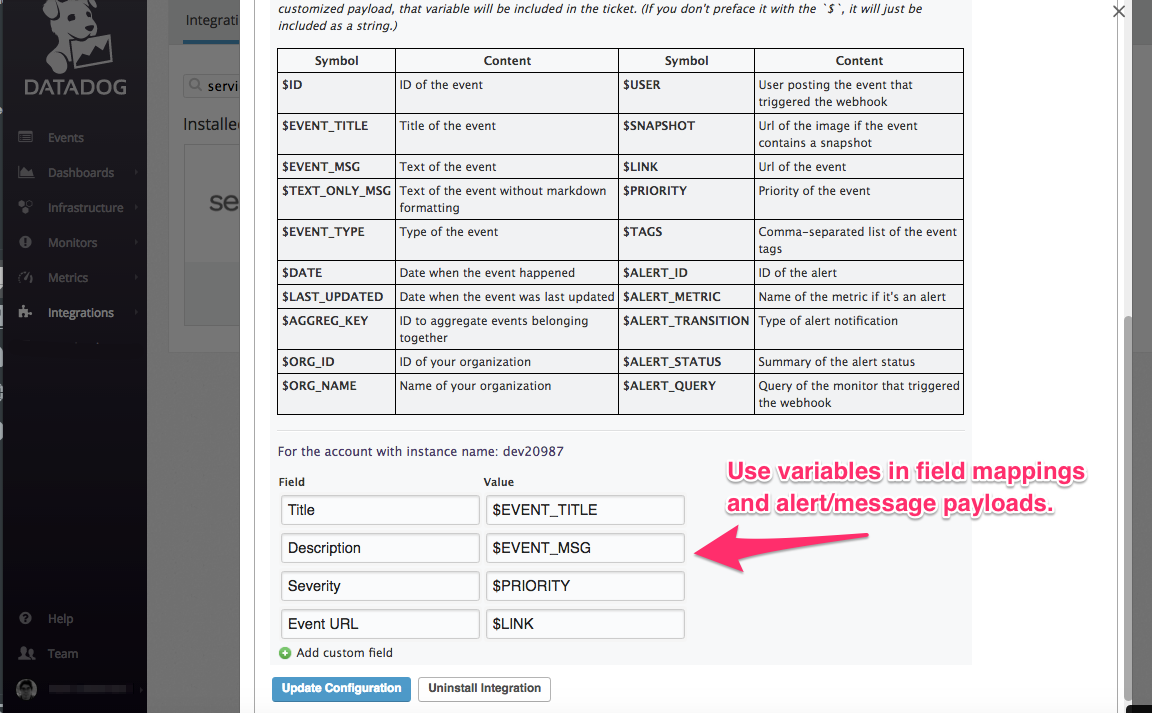Expand the Infrastructure submenu arrow
Screen dimensions: 1152x713
(x=135, y=208)
